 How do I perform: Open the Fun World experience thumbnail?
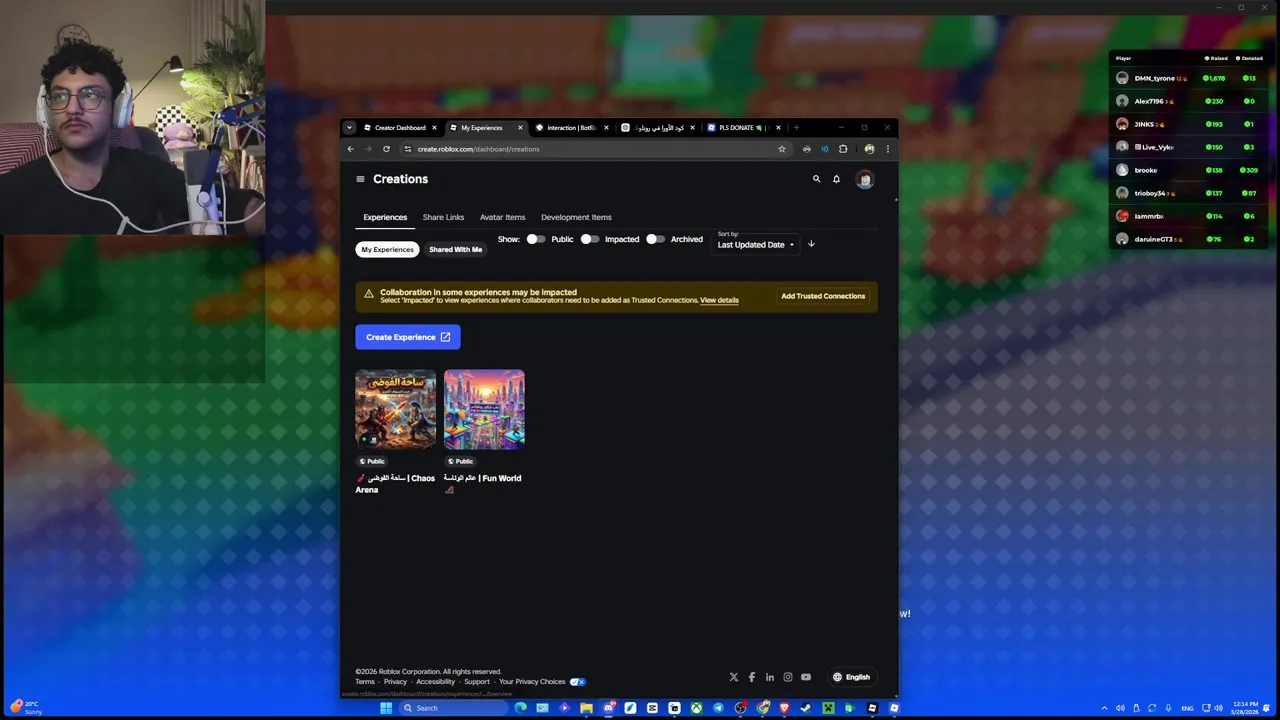point(484,409)
